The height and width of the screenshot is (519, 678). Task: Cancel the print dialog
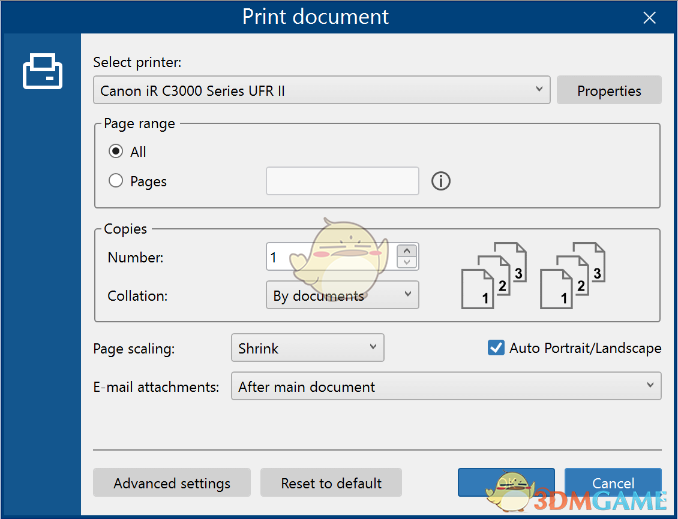pos(613,483)
